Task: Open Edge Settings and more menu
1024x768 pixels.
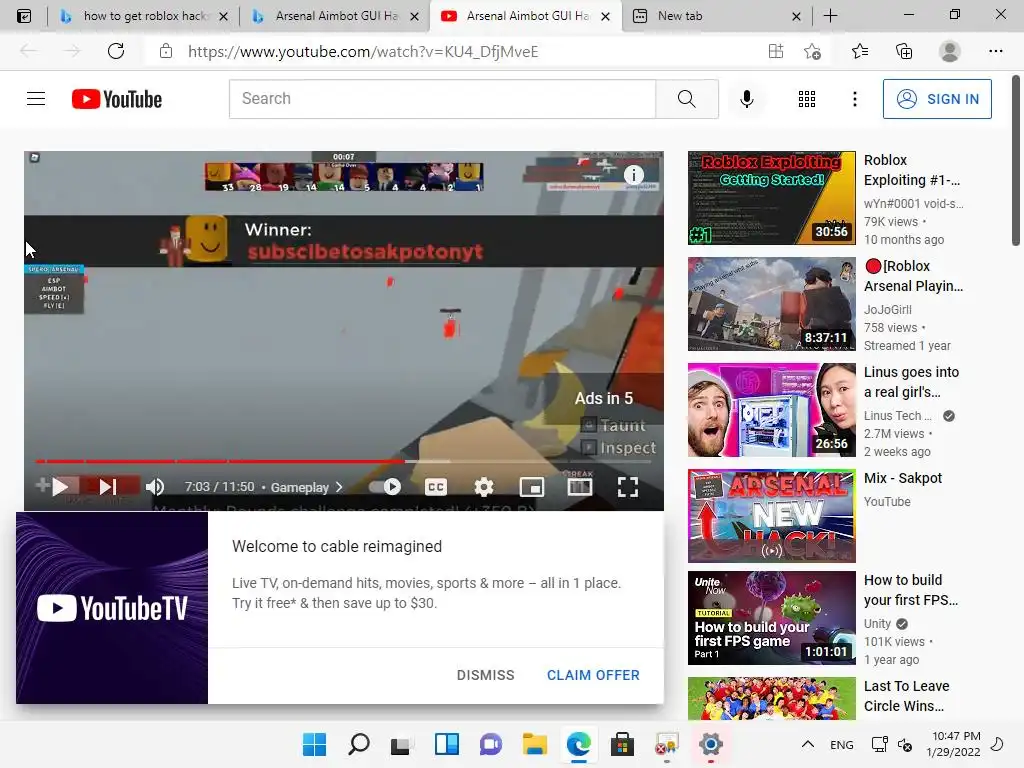Action: pos(995,51)
